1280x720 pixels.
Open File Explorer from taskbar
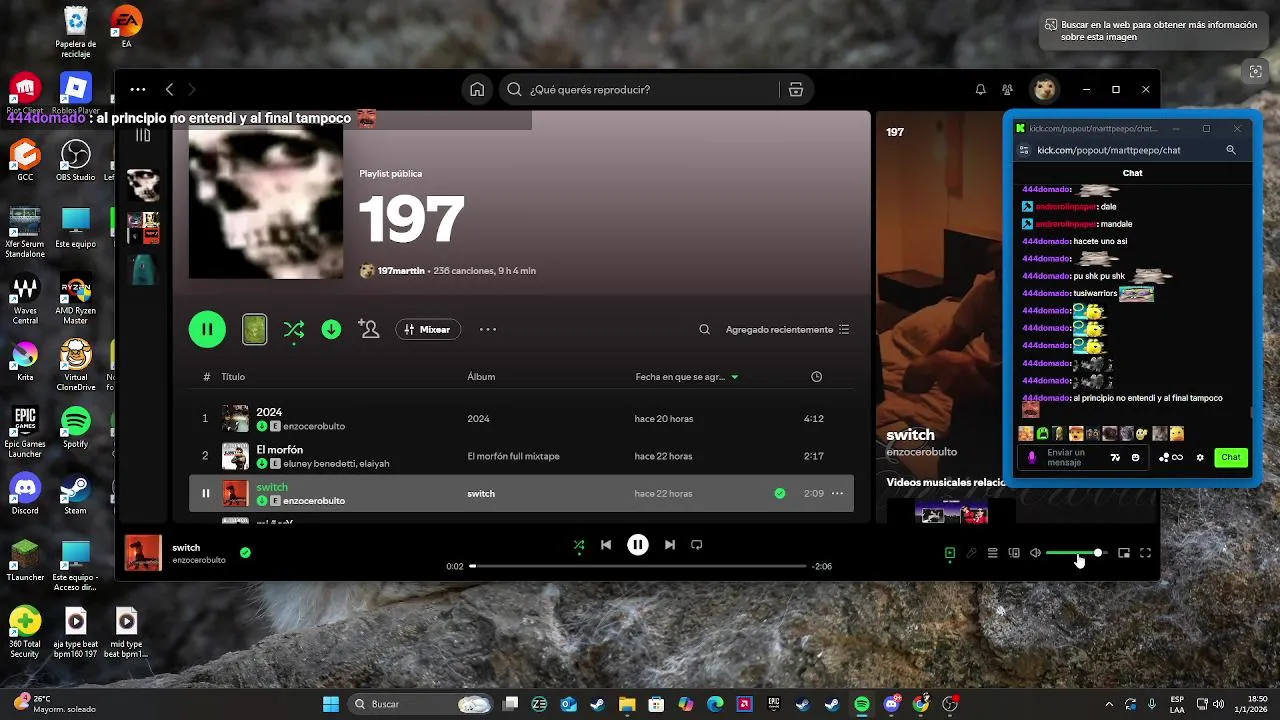click(627, 704)
